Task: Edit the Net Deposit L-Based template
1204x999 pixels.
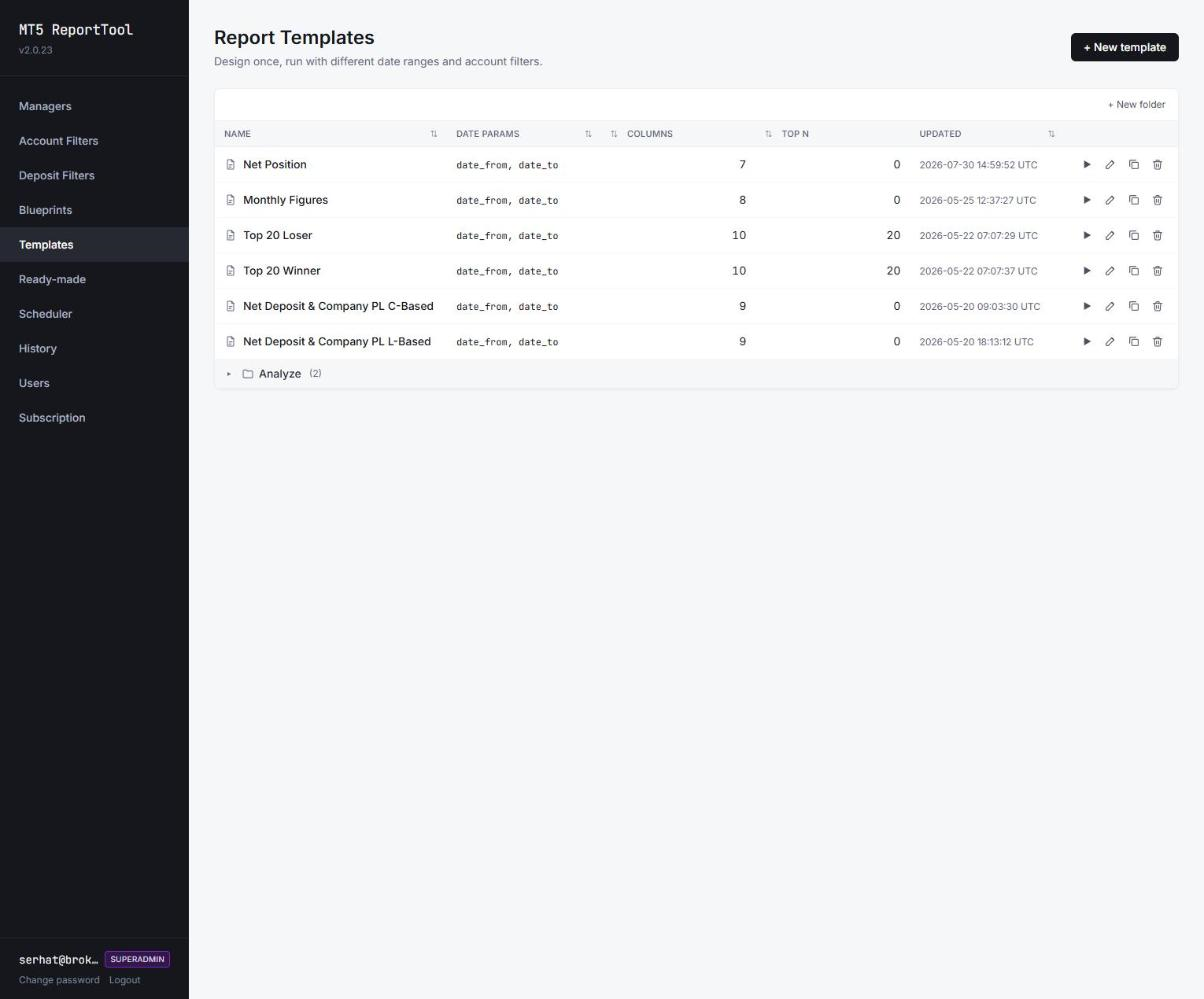Action: click(x=1110, y=342)
